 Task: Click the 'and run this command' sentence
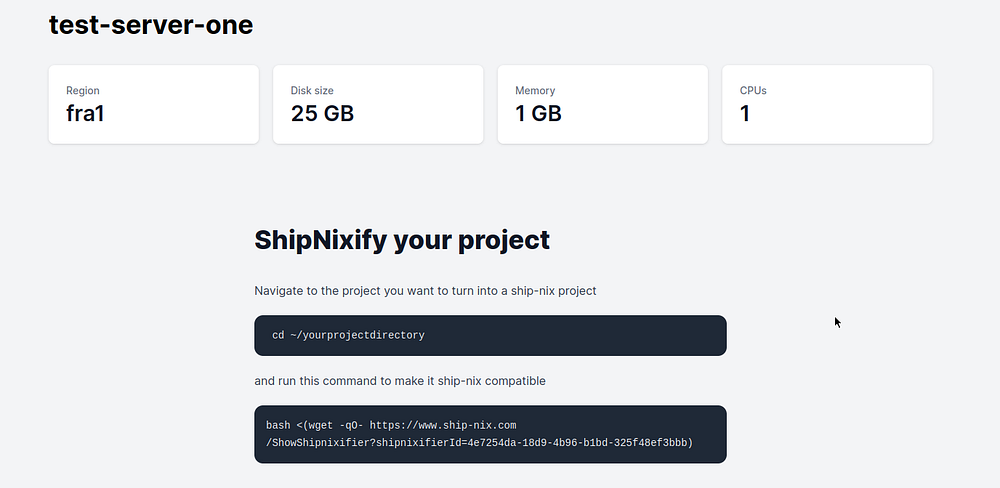(330, 381)
